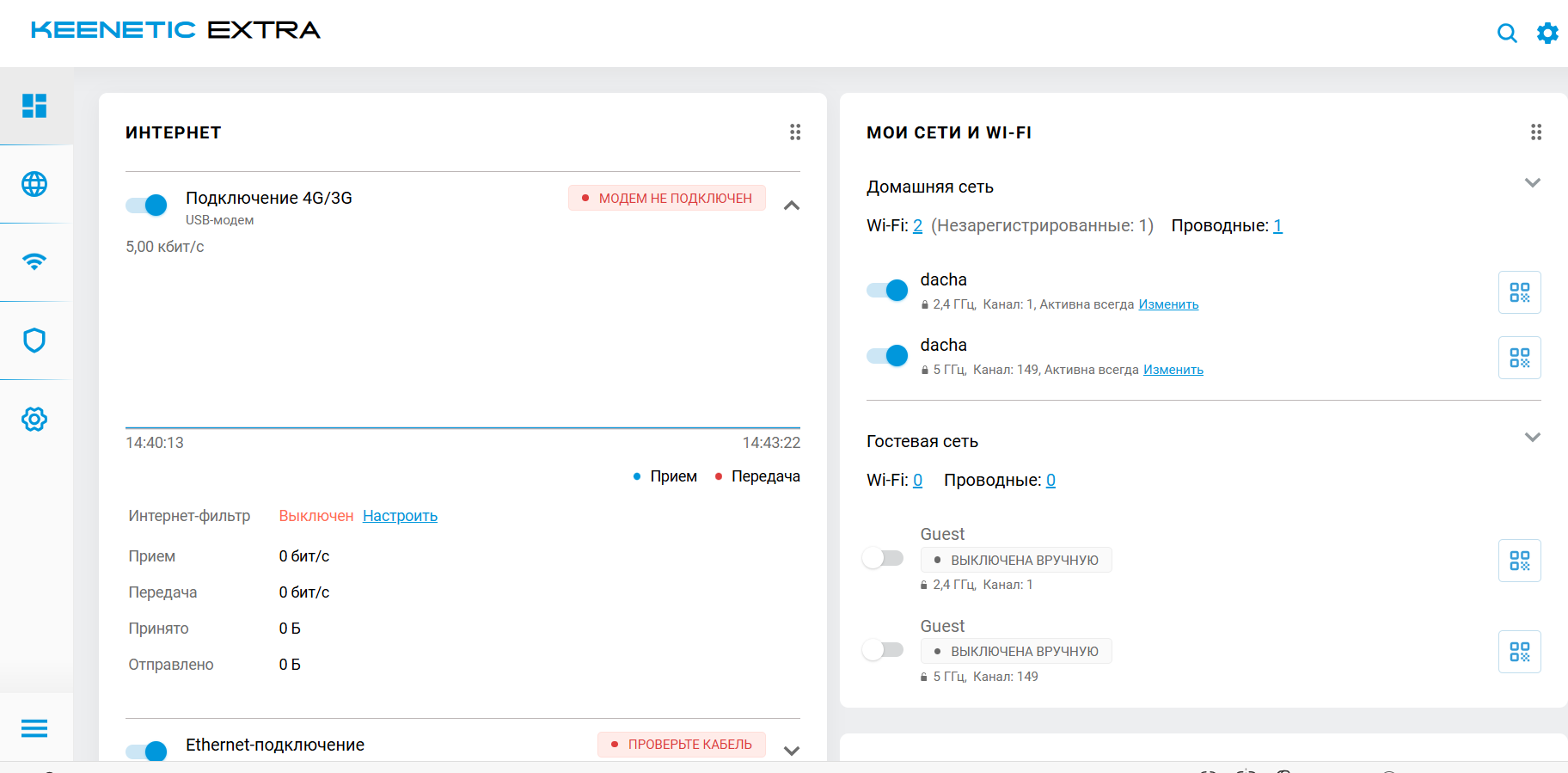Click the search magnifier icon in header
The width and height of the screenshot is (1568, 773).
[x=1506, y=34]
